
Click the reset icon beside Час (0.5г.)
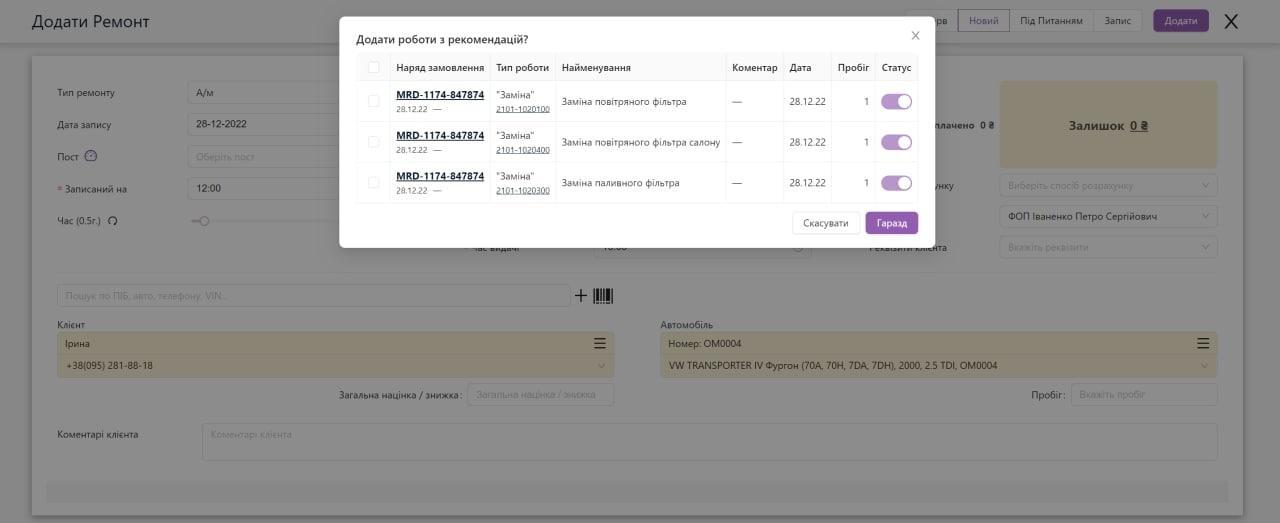pos(113,221)
